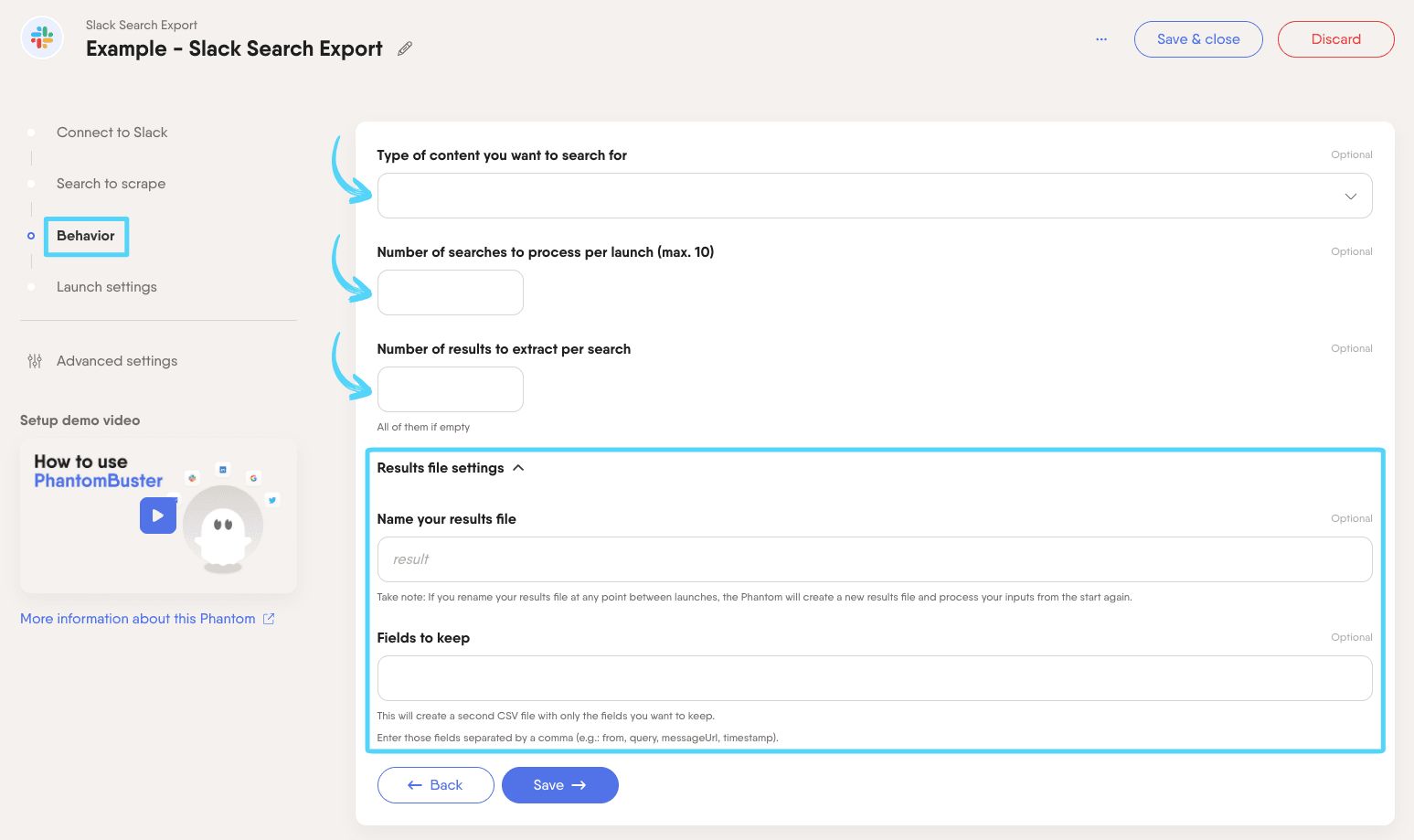The width and height of the screenshot is (1414, 840).
Task: Click the Name your results file field
Action: tap(875, 559)
